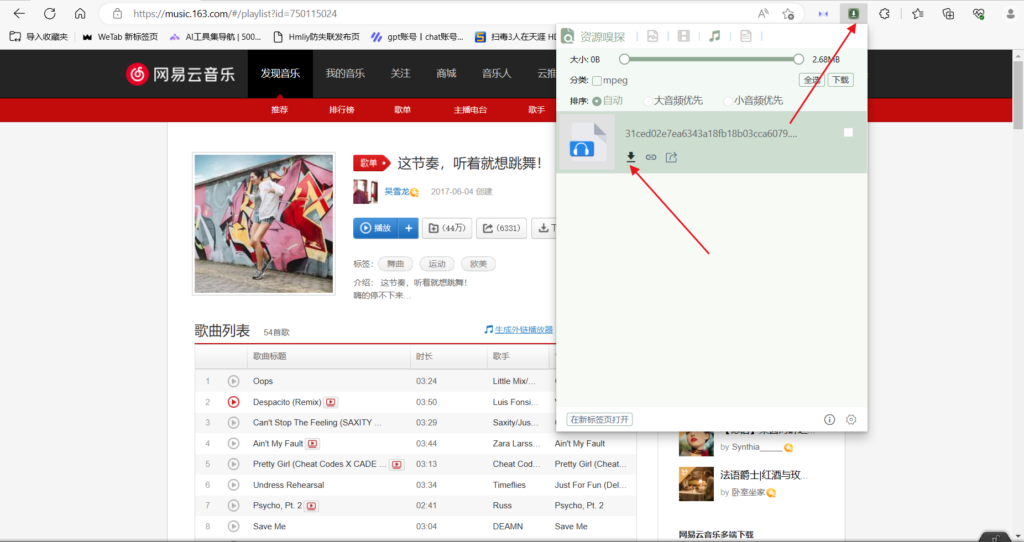Play the song Despacito (Remix)
The image size is (1024, 542).
[x=233, y=402]
